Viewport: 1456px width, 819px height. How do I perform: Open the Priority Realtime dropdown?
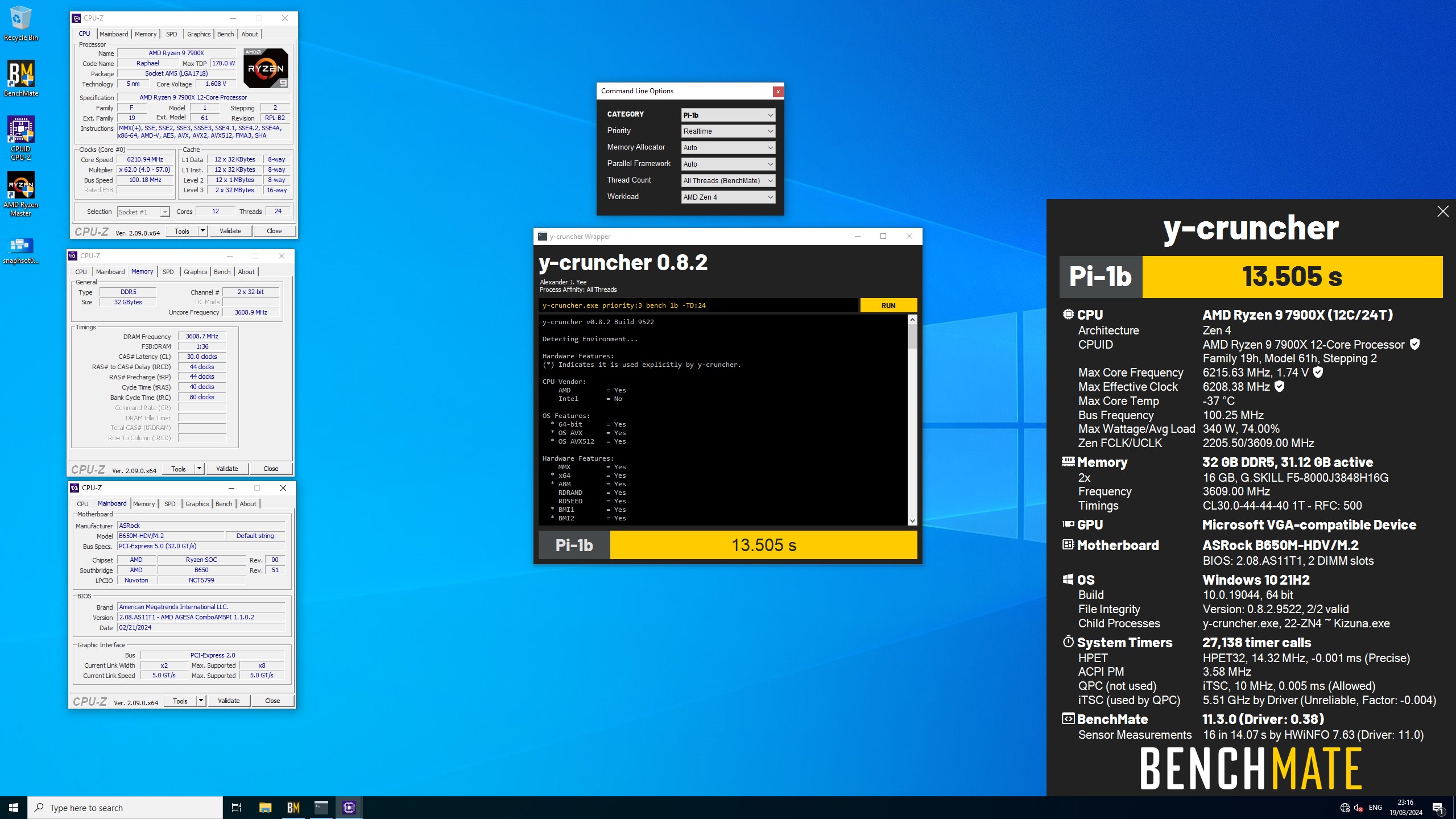click(x=728, y=131)
